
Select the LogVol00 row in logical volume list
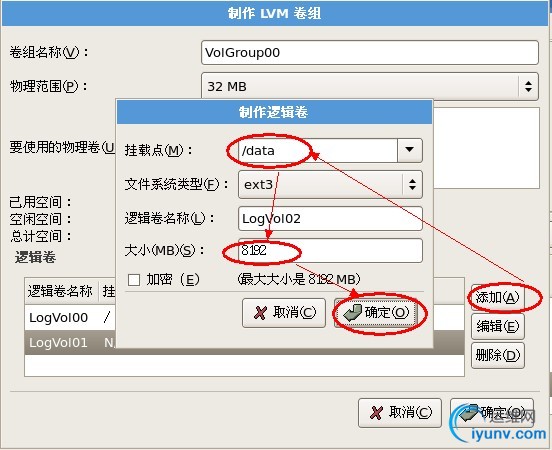coord(70,318)
